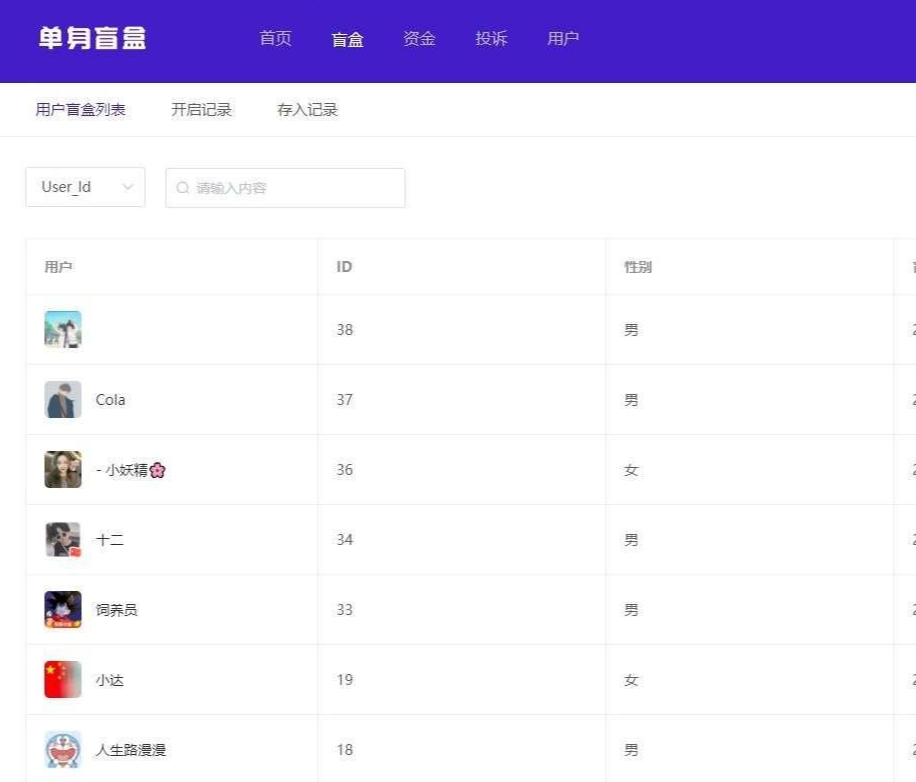Click gender cell 女 in row 36

point(631,470)
